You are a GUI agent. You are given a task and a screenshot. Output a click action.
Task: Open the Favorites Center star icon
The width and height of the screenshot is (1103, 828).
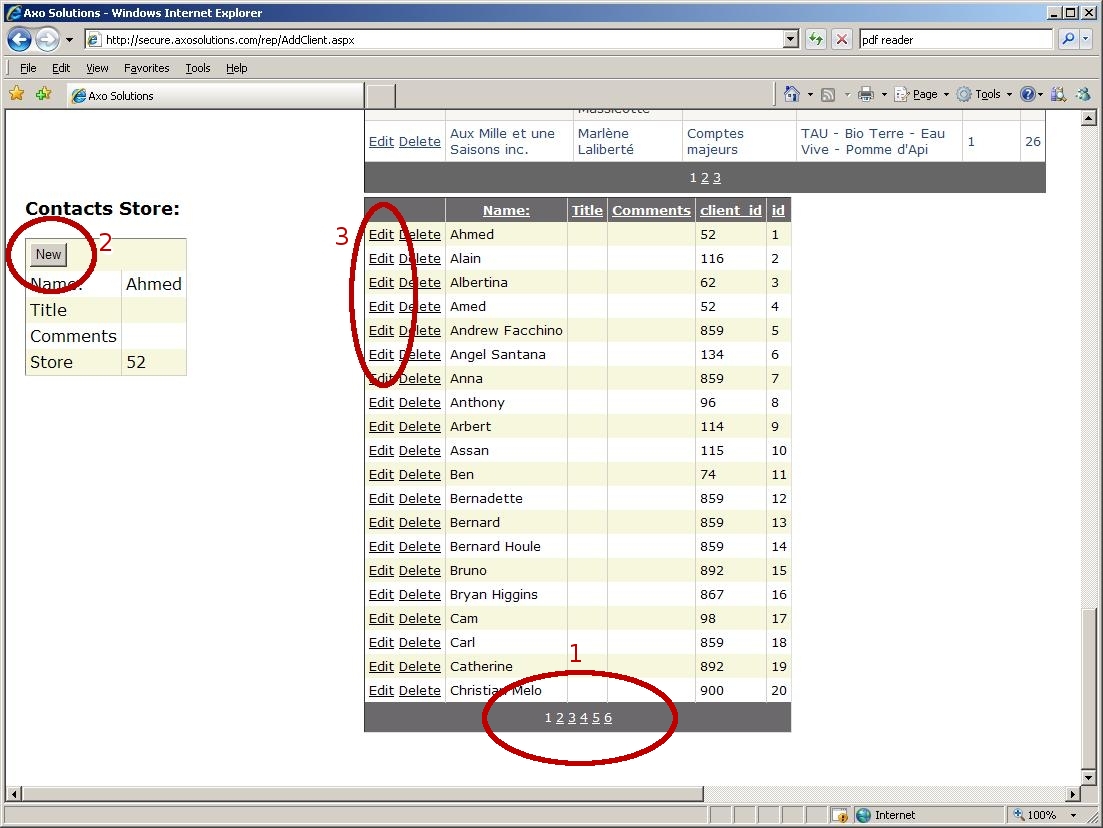[17, 94]
